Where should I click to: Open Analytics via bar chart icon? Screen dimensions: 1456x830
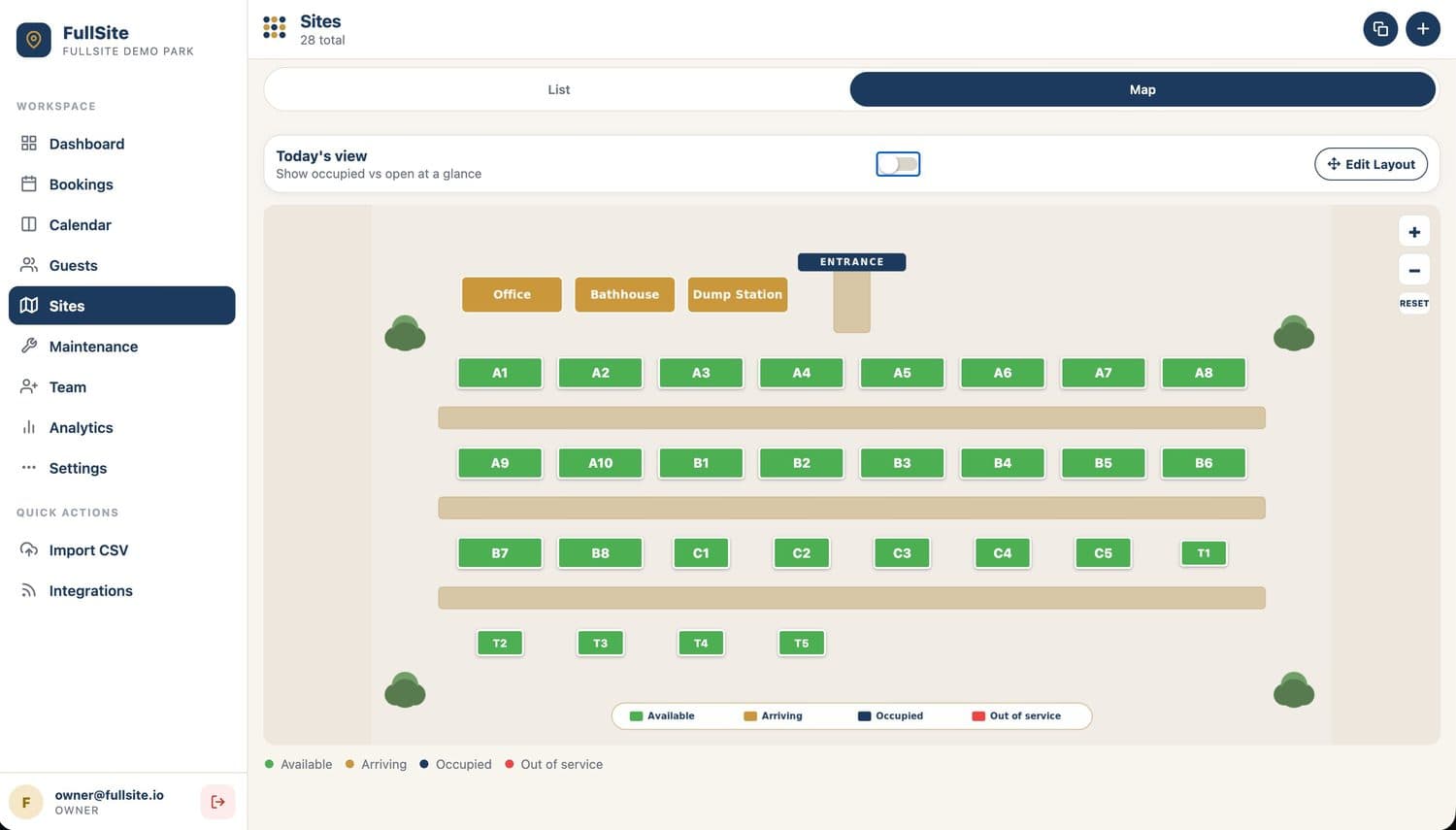pos(29,427)
